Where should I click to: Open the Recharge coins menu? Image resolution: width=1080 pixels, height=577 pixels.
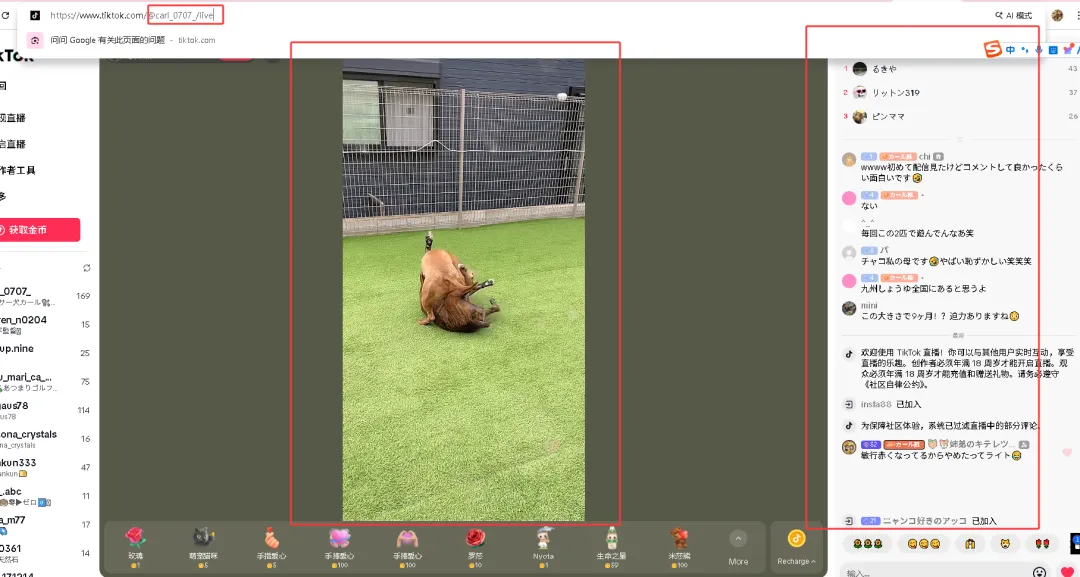tap(796, 547)
